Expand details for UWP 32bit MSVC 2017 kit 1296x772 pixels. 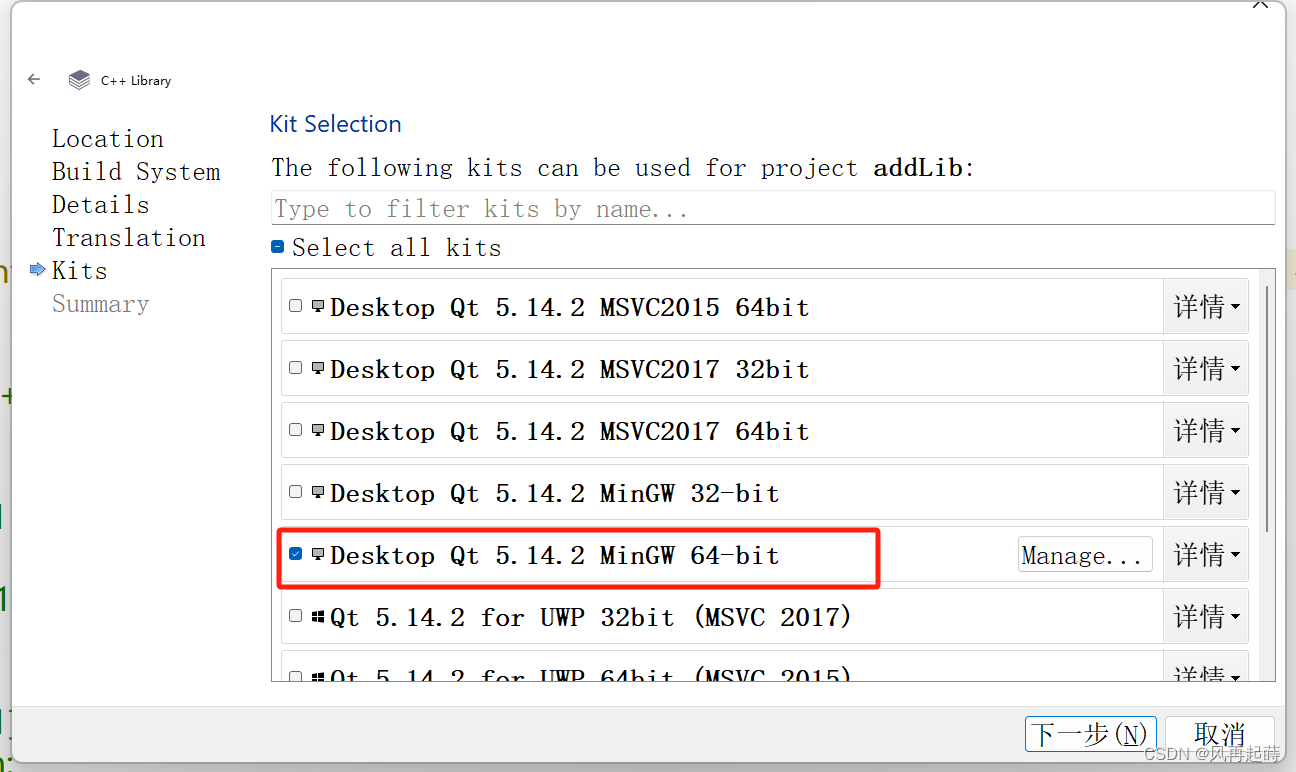1206,617
